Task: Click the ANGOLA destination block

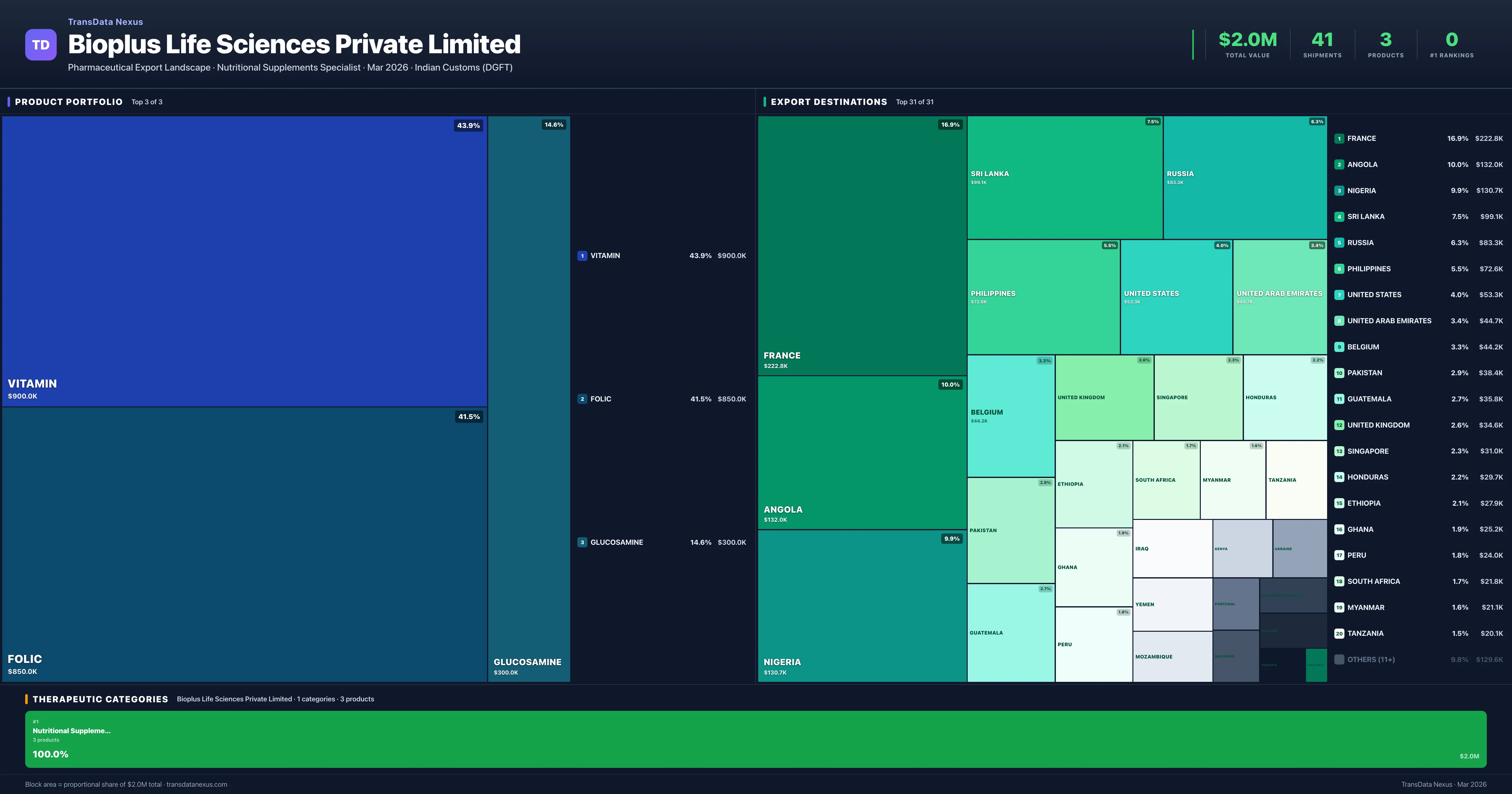Action: (x=862, y=452)
